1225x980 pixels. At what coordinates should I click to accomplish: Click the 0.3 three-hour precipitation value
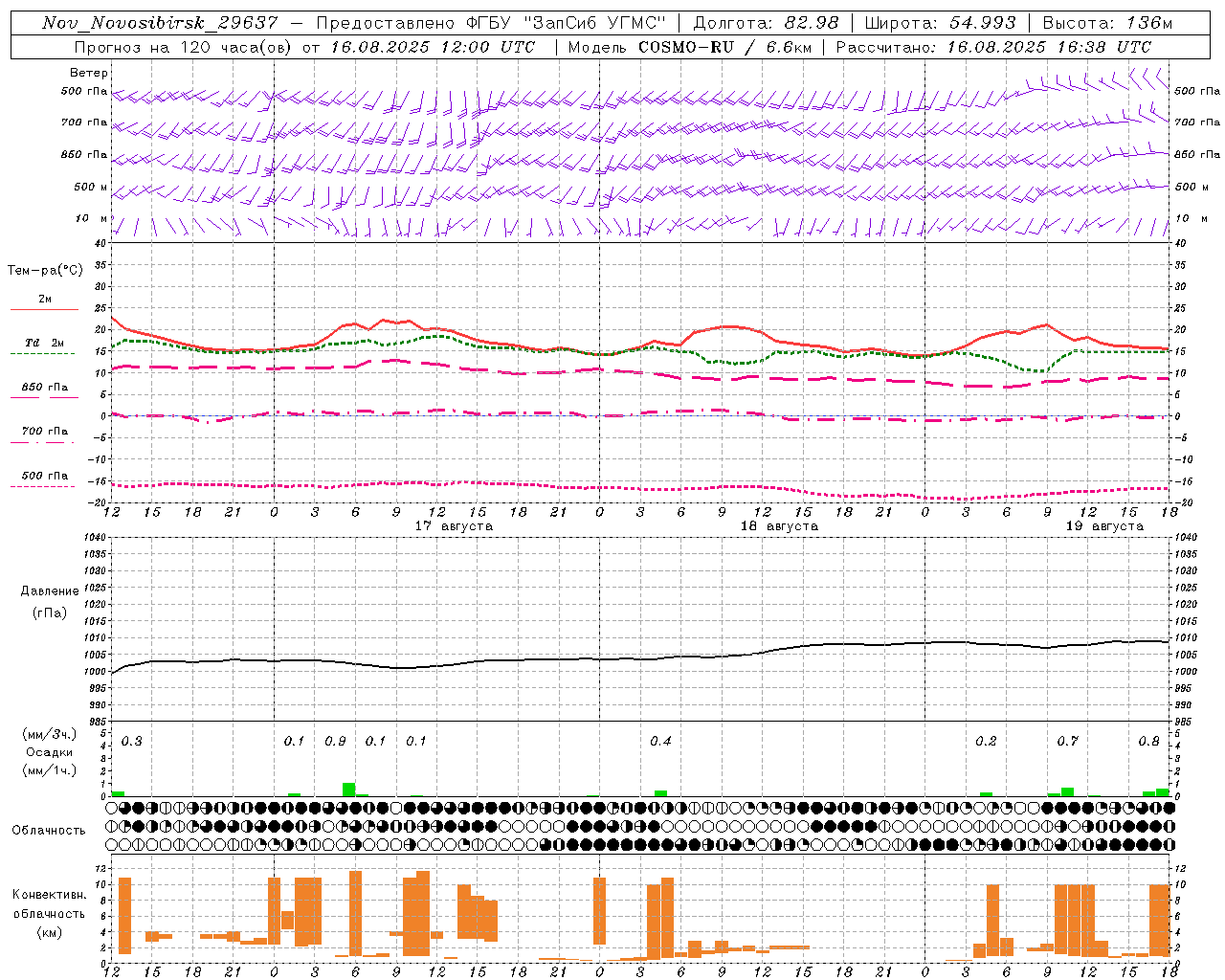pyautogui.click(x=131, y=741)
